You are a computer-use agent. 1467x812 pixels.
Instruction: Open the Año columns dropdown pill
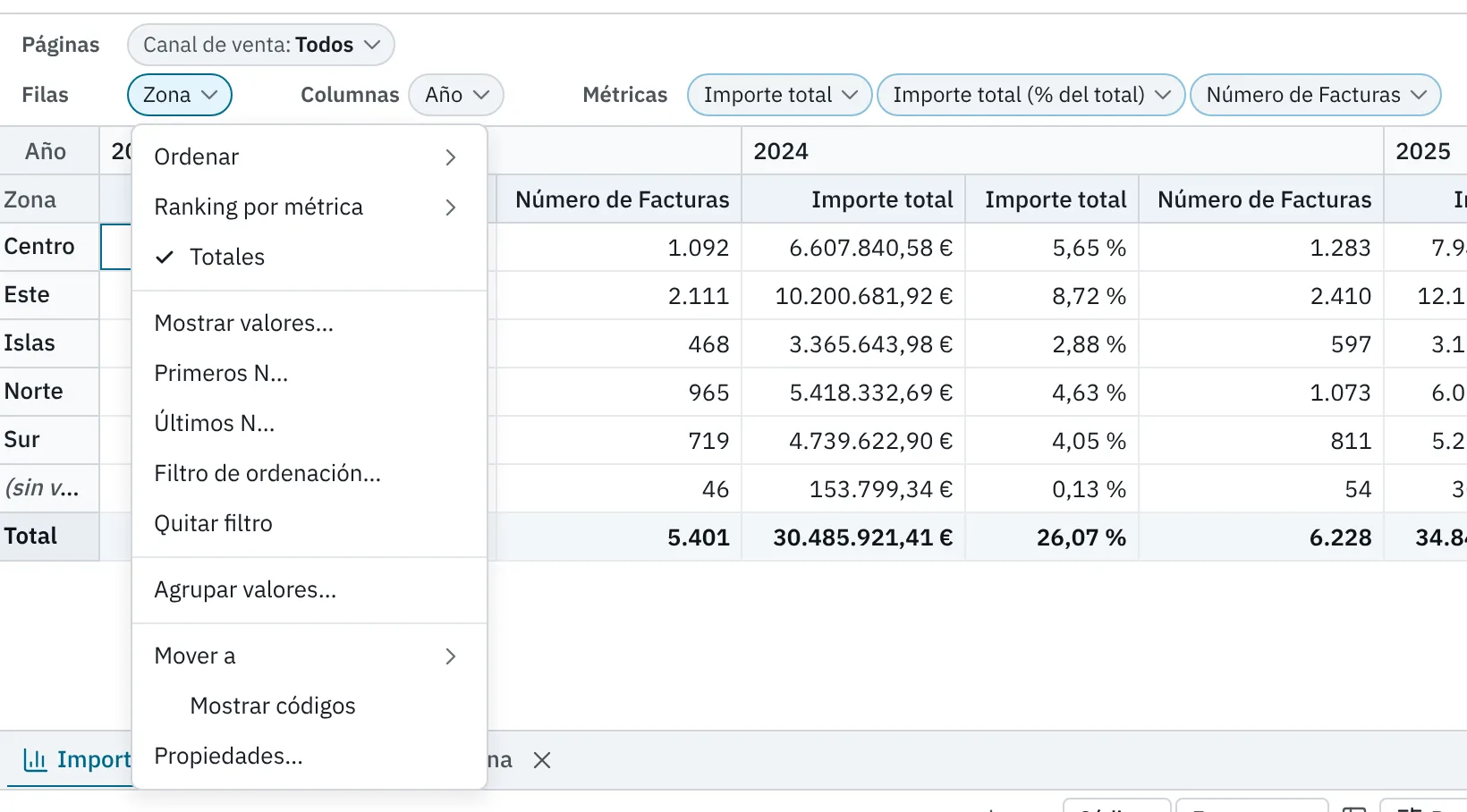tap(456, 95)
